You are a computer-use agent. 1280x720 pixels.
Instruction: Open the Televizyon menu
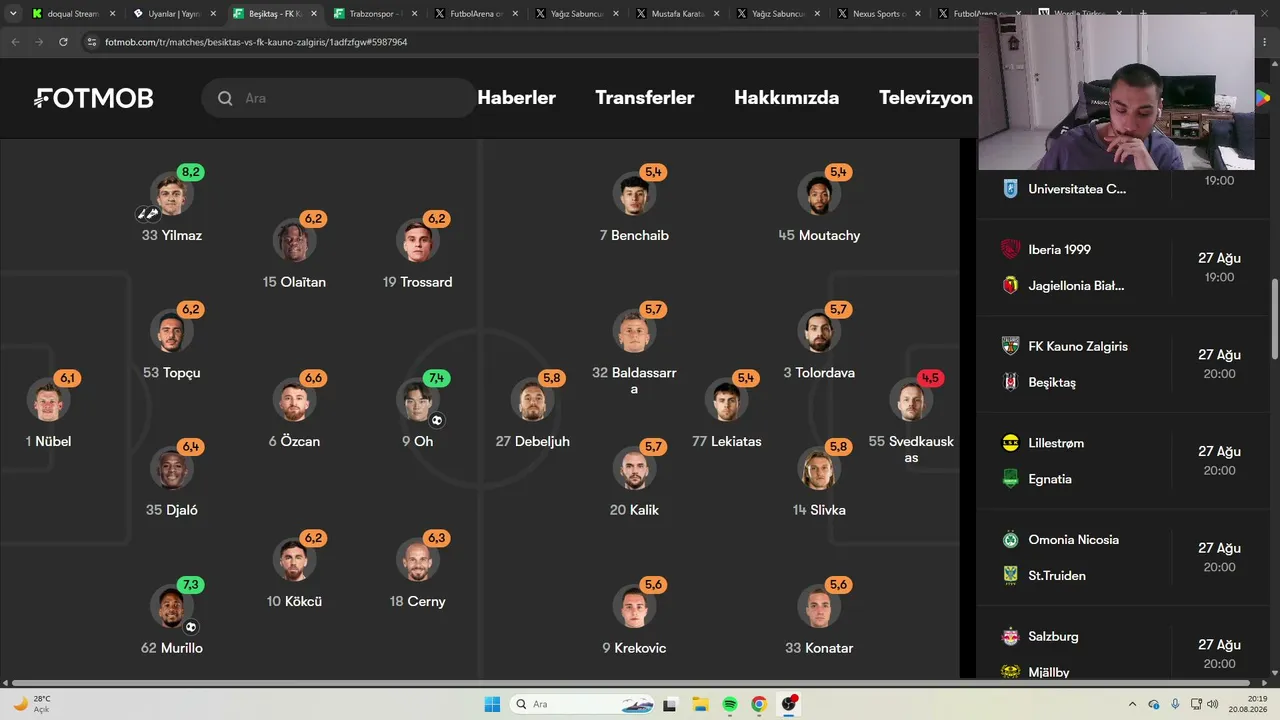pyautogui.click(x=926, y=98)
